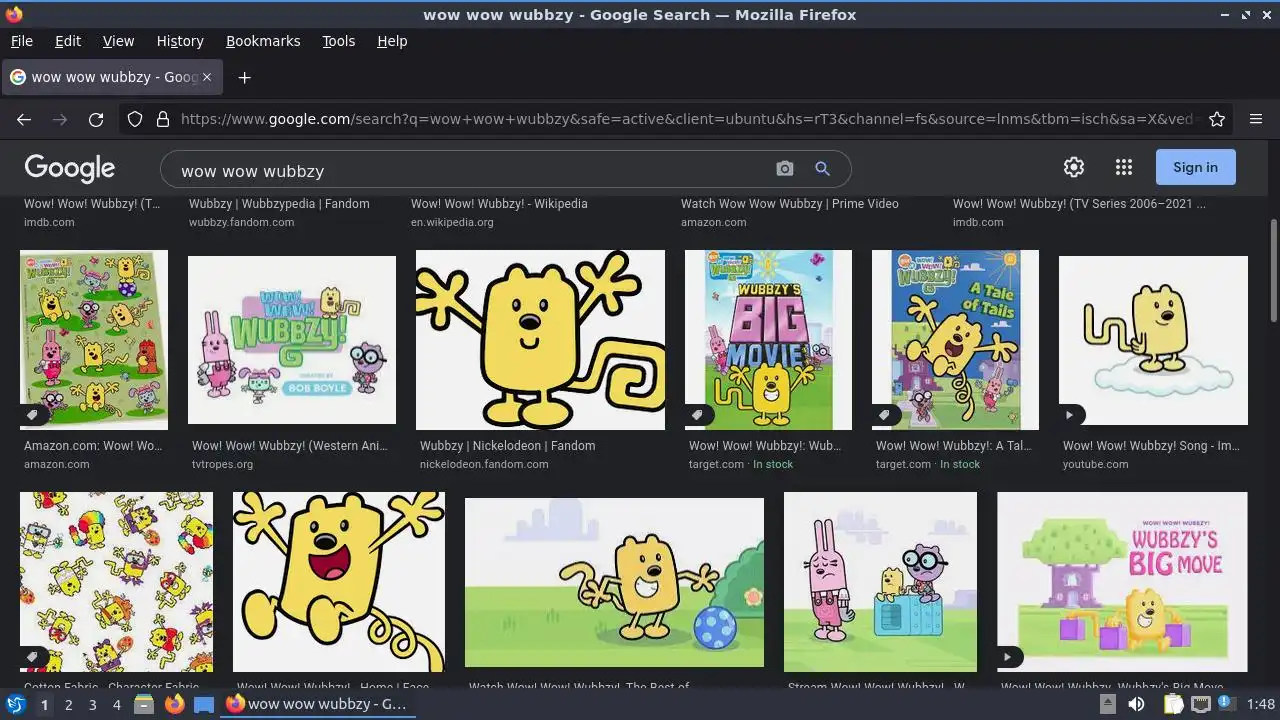Switch to workspace 2

pos(68,705)
